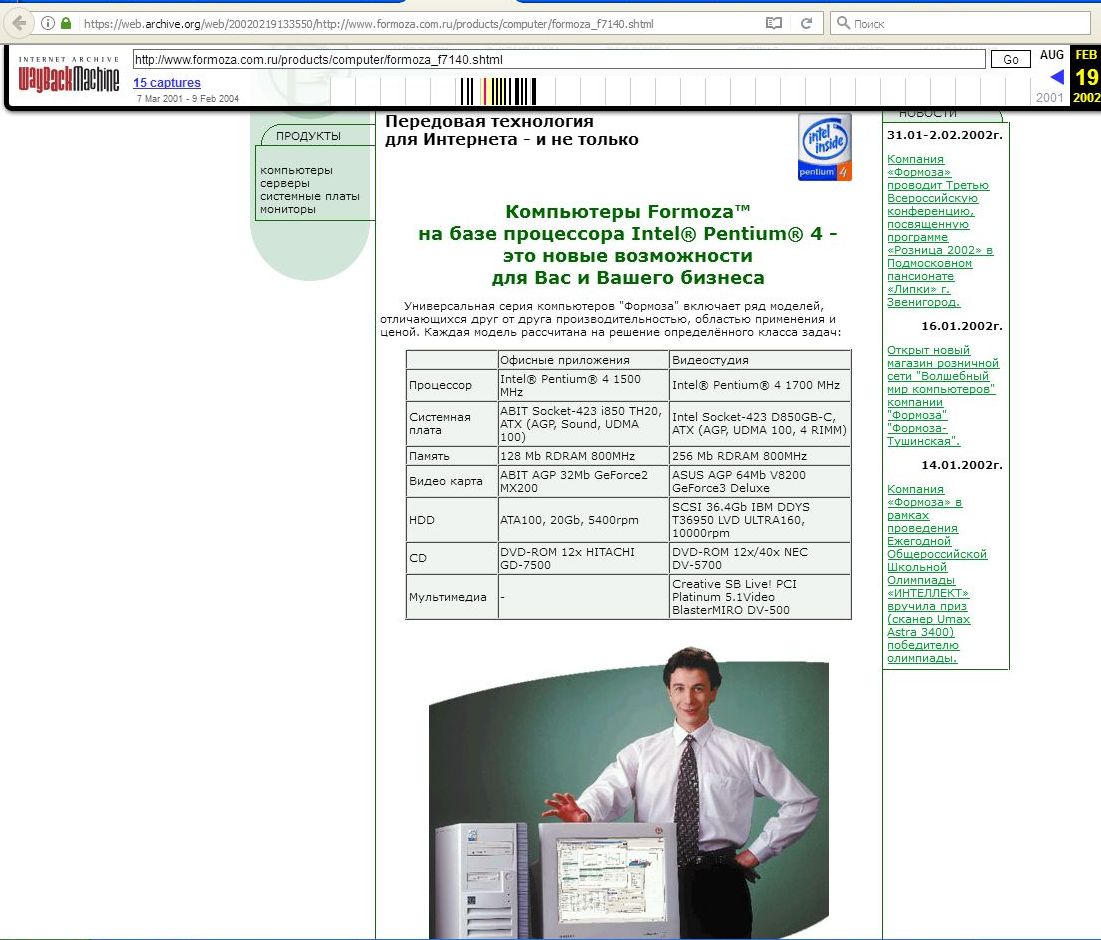Open компьютеры in products menu
The height and width of the screenshot is (940, 1101).
(x=296, y=170)
